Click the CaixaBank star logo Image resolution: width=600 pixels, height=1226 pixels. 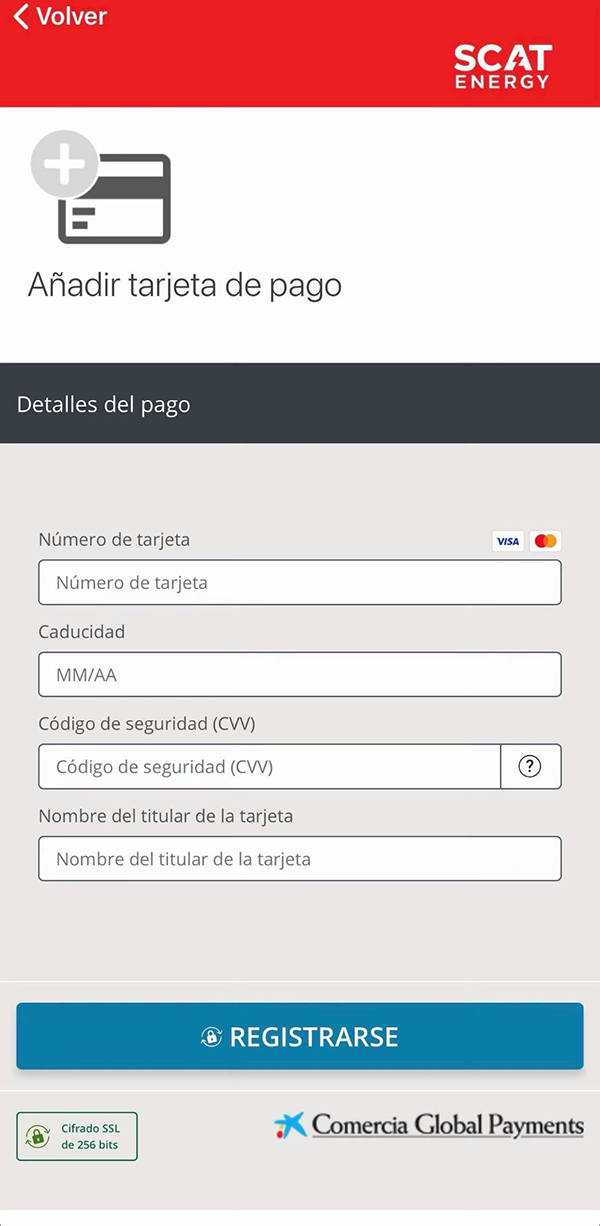pos(291,1126)
